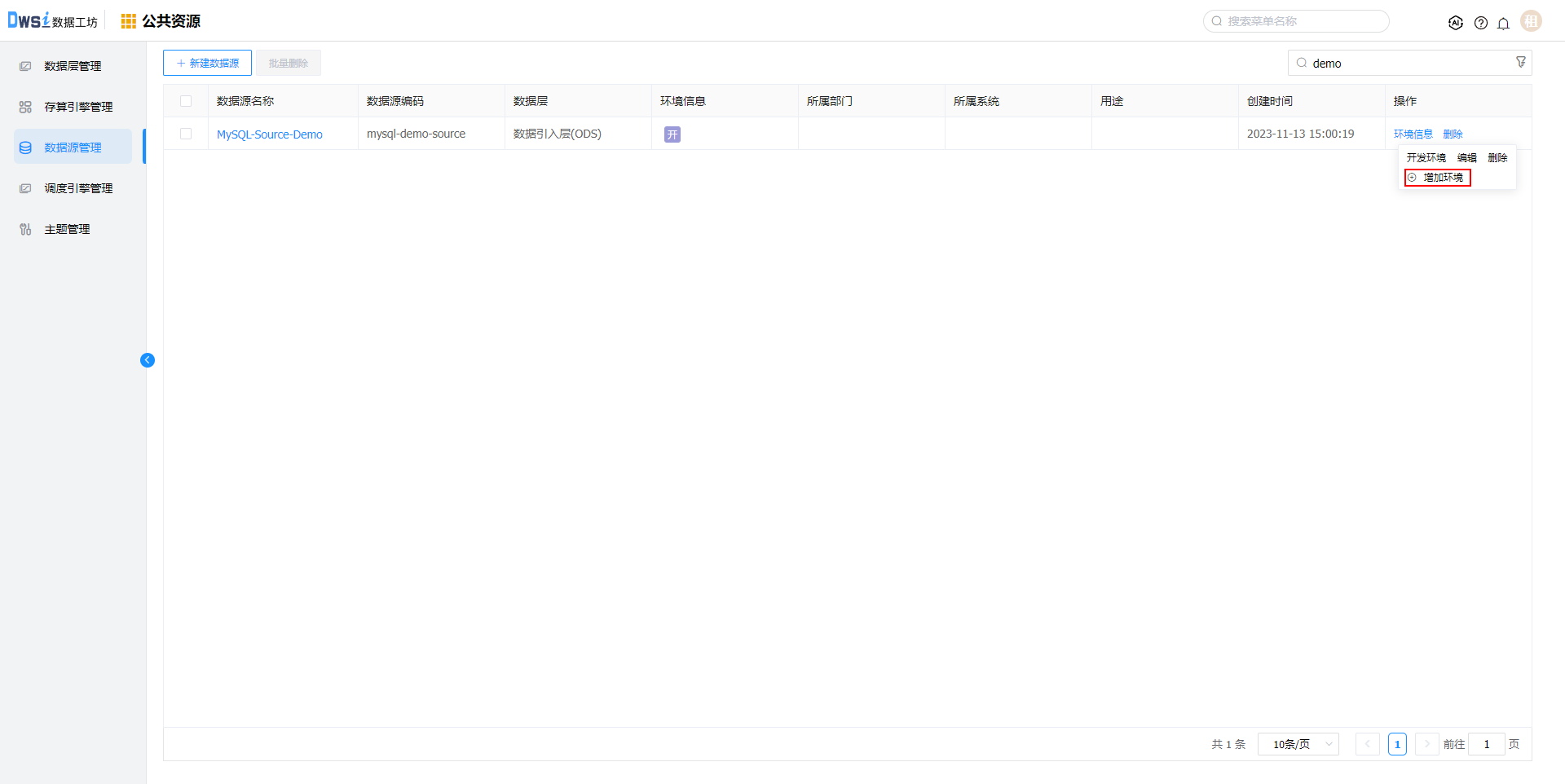Open notifications bell icon
The height and width of the screenshot is (784, 1565).
(1503, 23)
